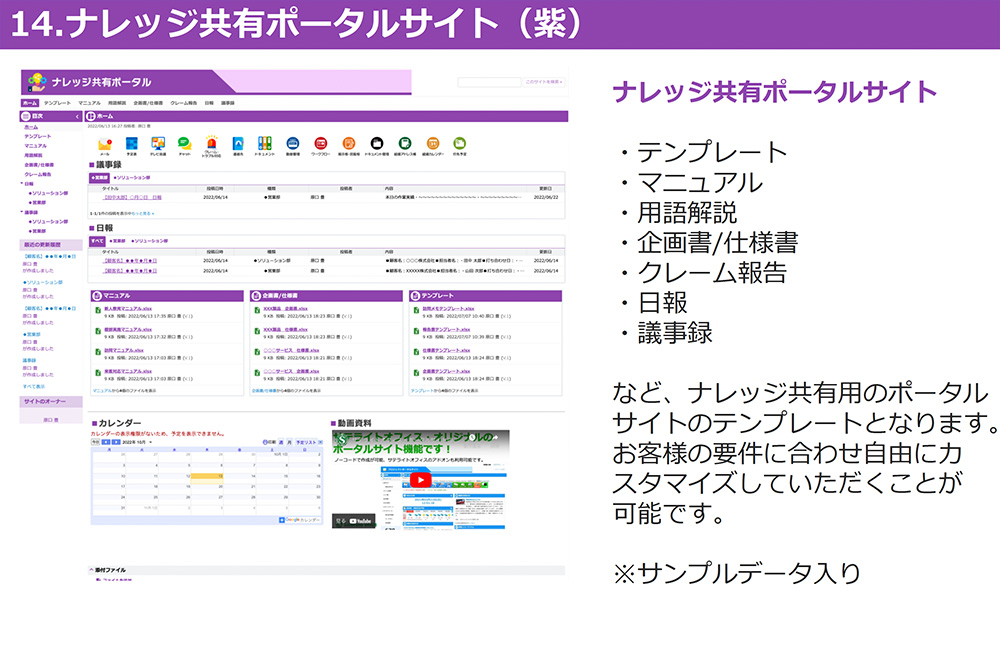1000x654 pixels.
Task: Switch to ソリューション部 tab in 日報 section
Action: (150, 241)
